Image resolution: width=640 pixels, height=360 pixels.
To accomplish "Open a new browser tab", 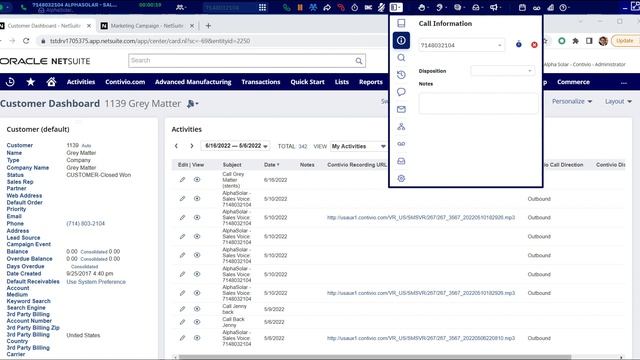I will [208, 26].
